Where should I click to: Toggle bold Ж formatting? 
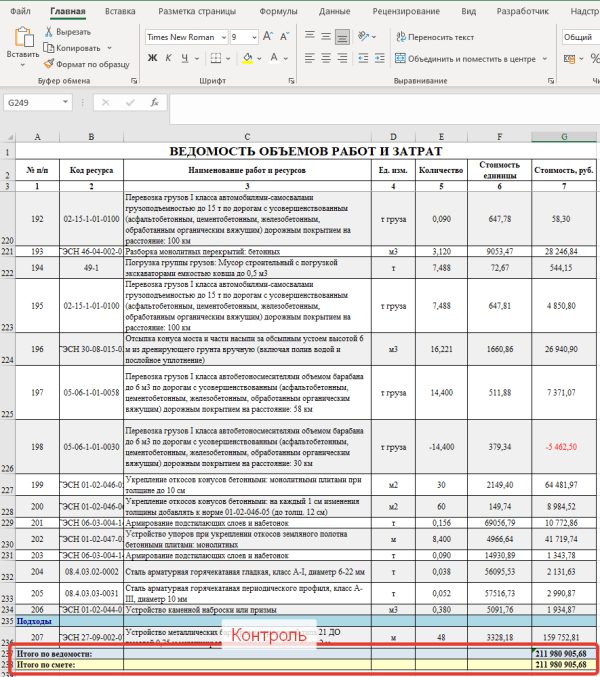(152, 58)
